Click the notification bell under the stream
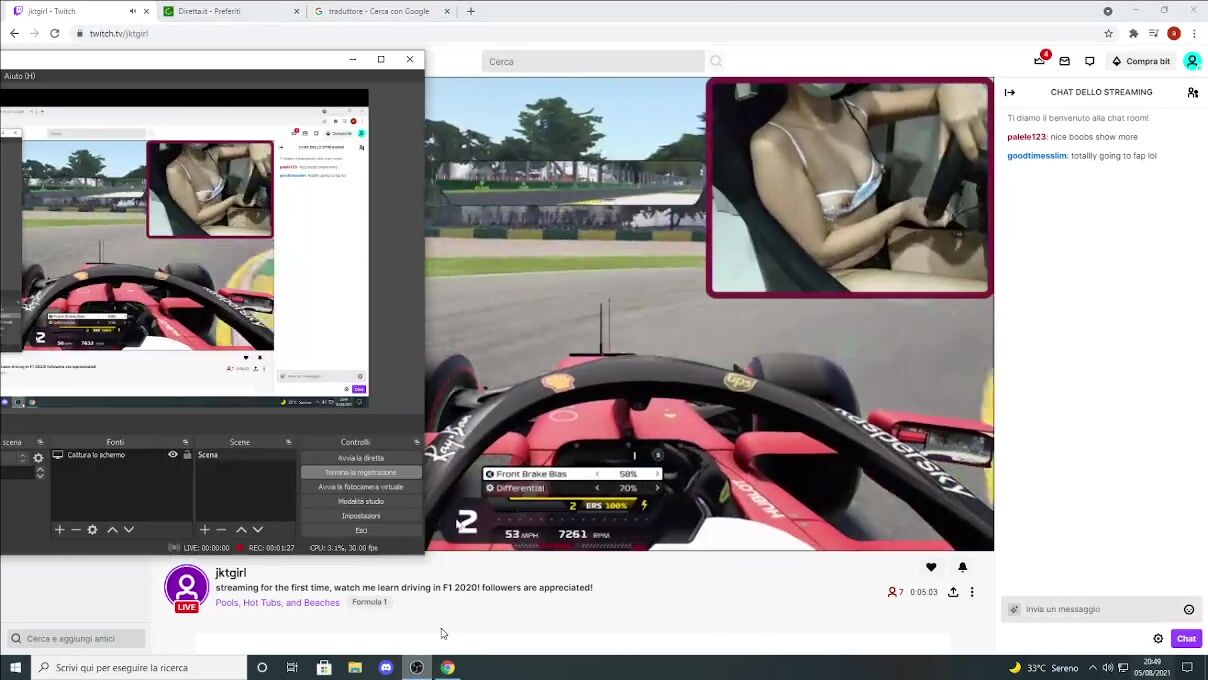This screenshot has width=1208, height=680. click(x=962, y=567)
